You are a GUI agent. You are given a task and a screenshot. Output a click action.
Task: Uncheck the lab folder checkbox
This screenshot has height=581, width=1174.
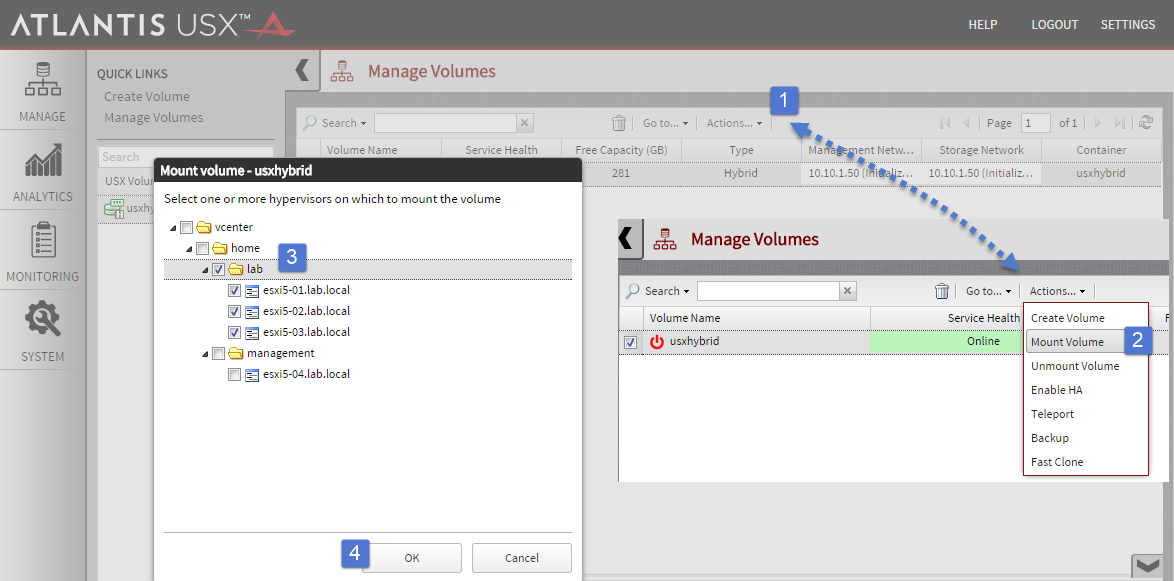click(x=219, y=269)
